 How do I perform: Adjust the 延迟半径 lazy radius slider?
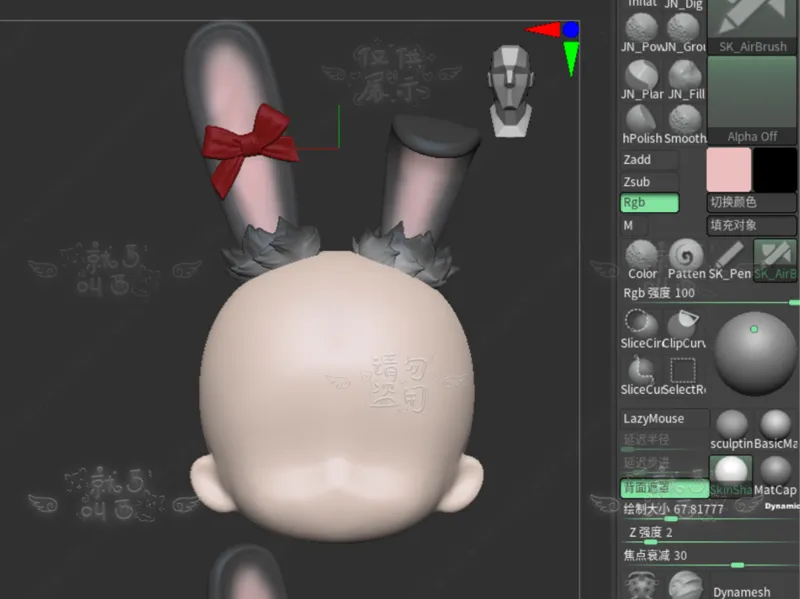click(665, 442)
